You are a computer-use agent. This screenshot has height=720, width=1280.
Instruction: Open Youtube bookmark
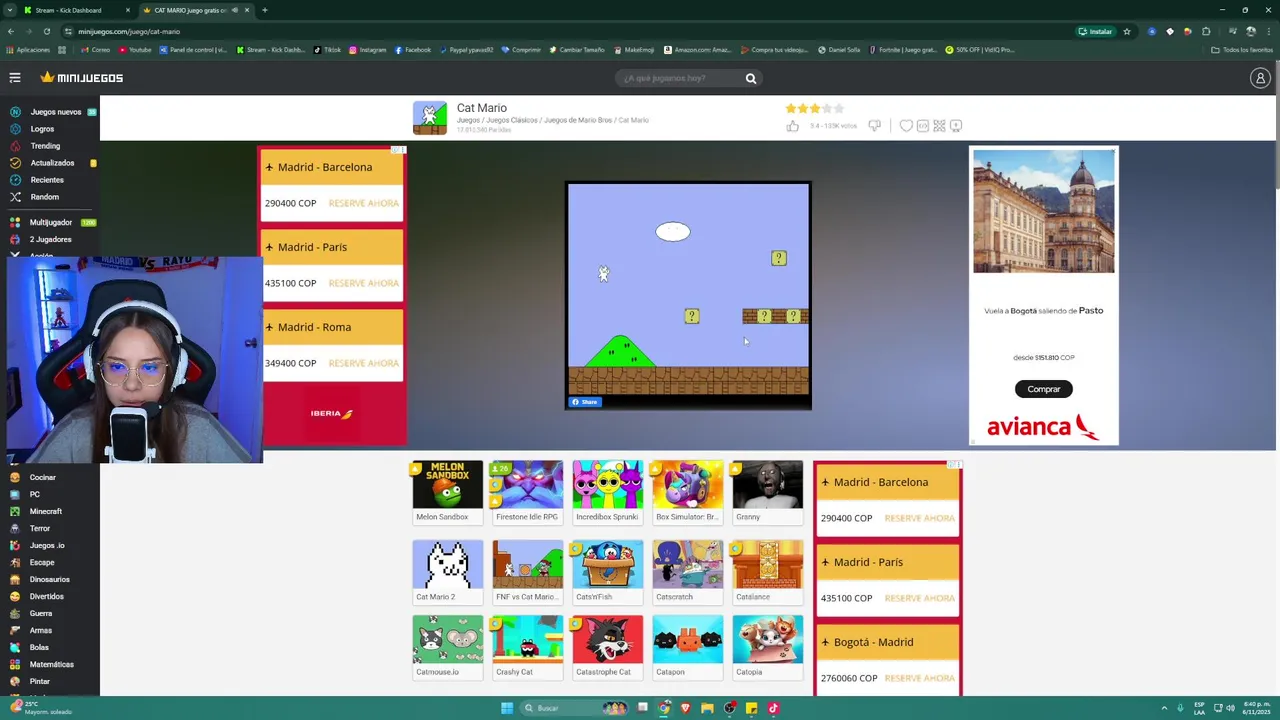pos(136,50)
